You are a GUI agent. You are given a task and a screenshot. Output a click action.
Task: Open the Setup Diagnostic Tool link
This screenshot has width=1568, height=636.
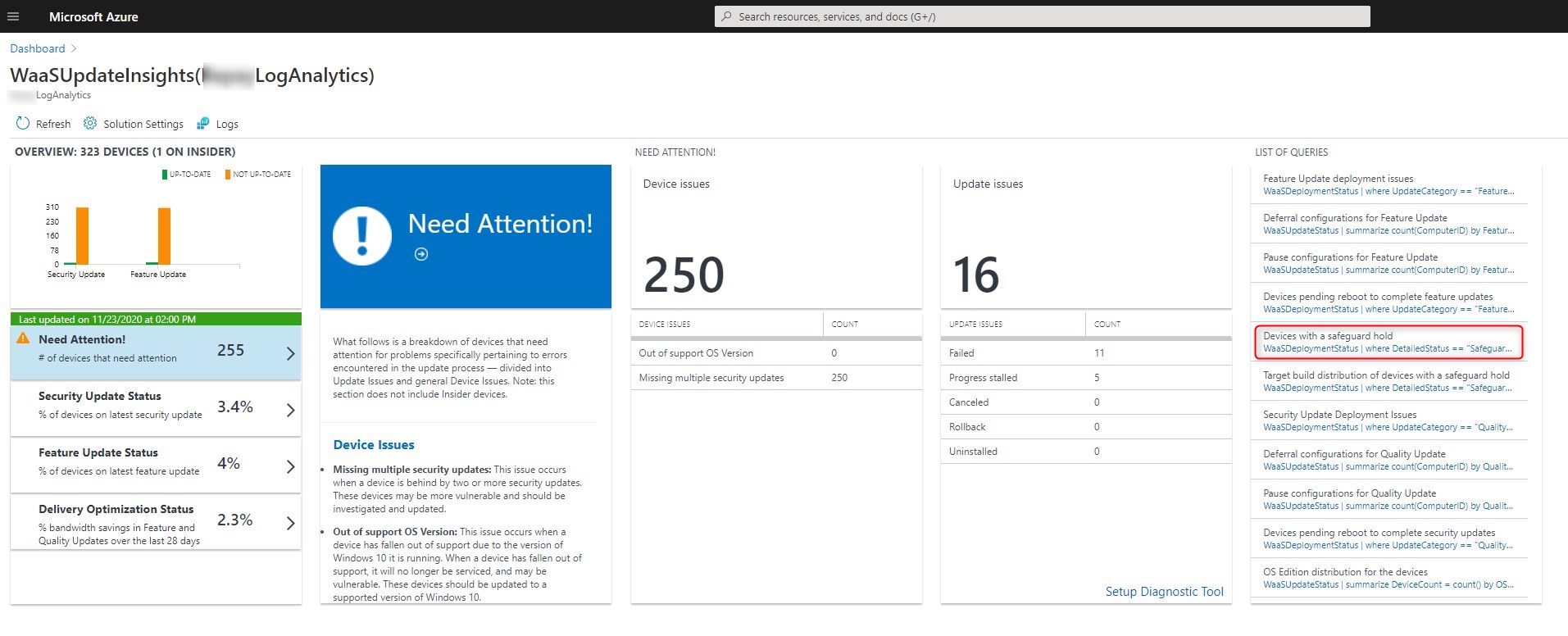point(1164,592)
